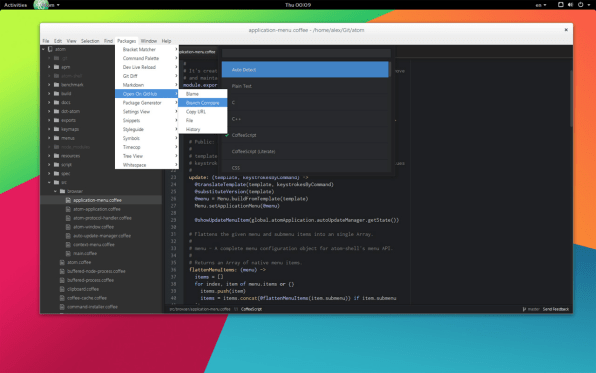Click the editor vertical scrollbar
Viewport: 596px width, 373px height.
tap(571, 98)
